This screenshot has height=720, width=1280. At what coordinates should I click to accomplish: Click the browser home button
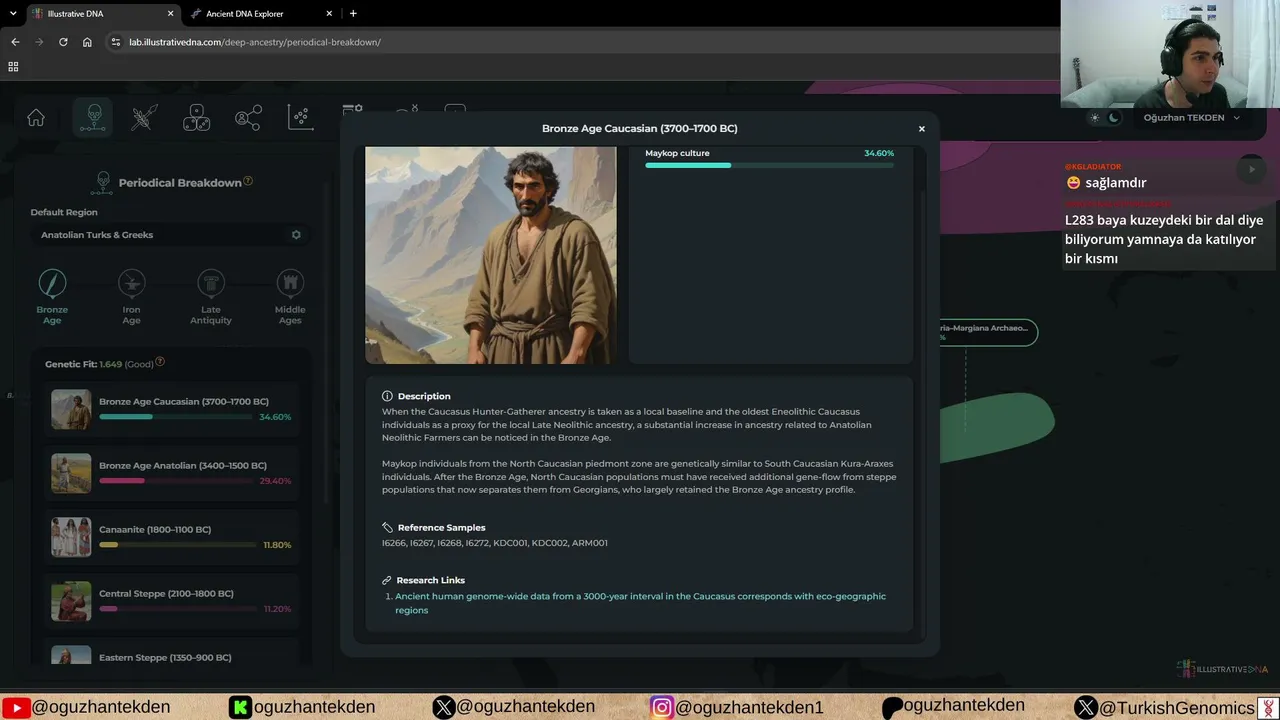click(87, 42)
